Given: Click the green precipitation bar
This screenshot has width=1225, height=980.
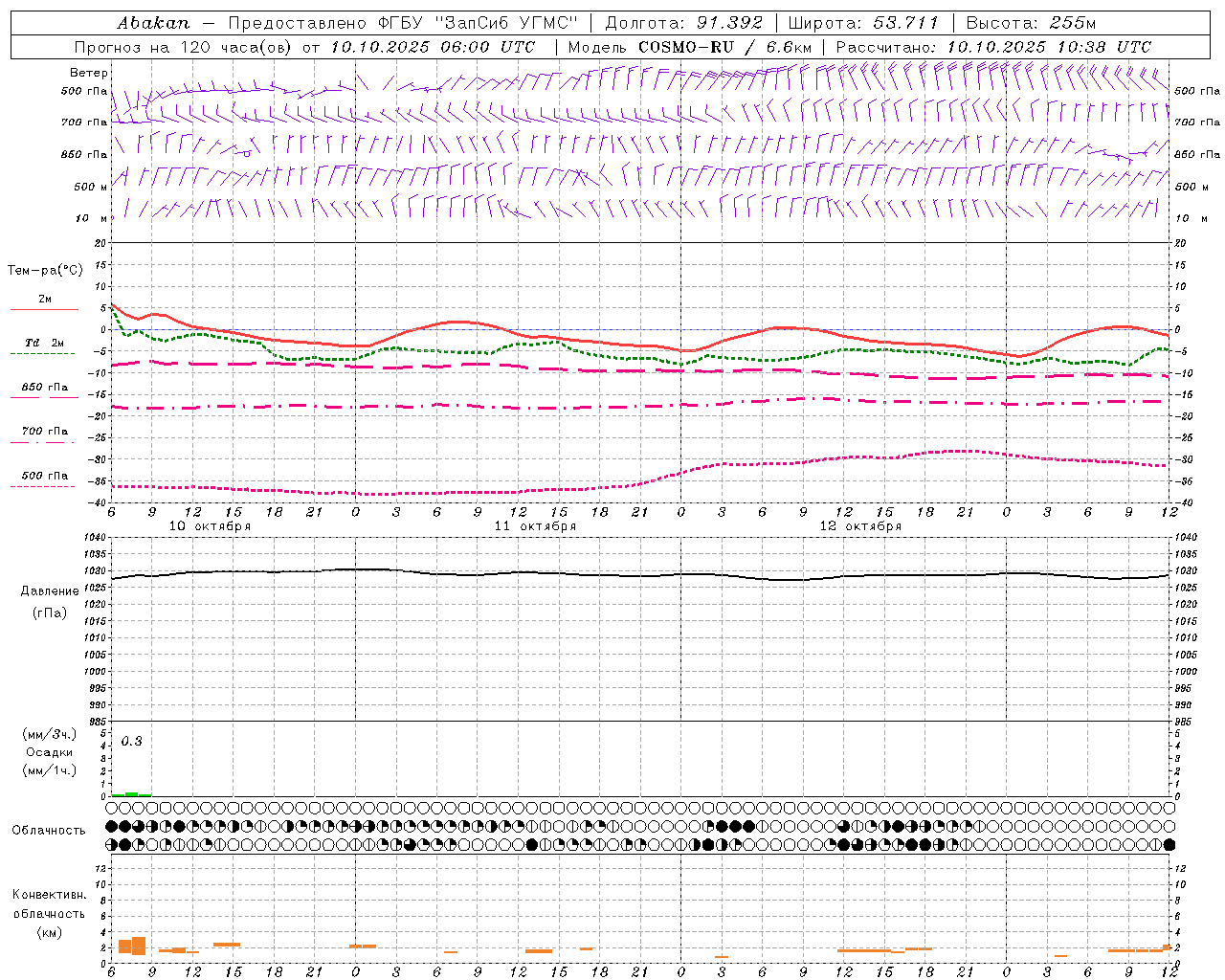Looking at the screenshot, I should click(x=131, y=794).
